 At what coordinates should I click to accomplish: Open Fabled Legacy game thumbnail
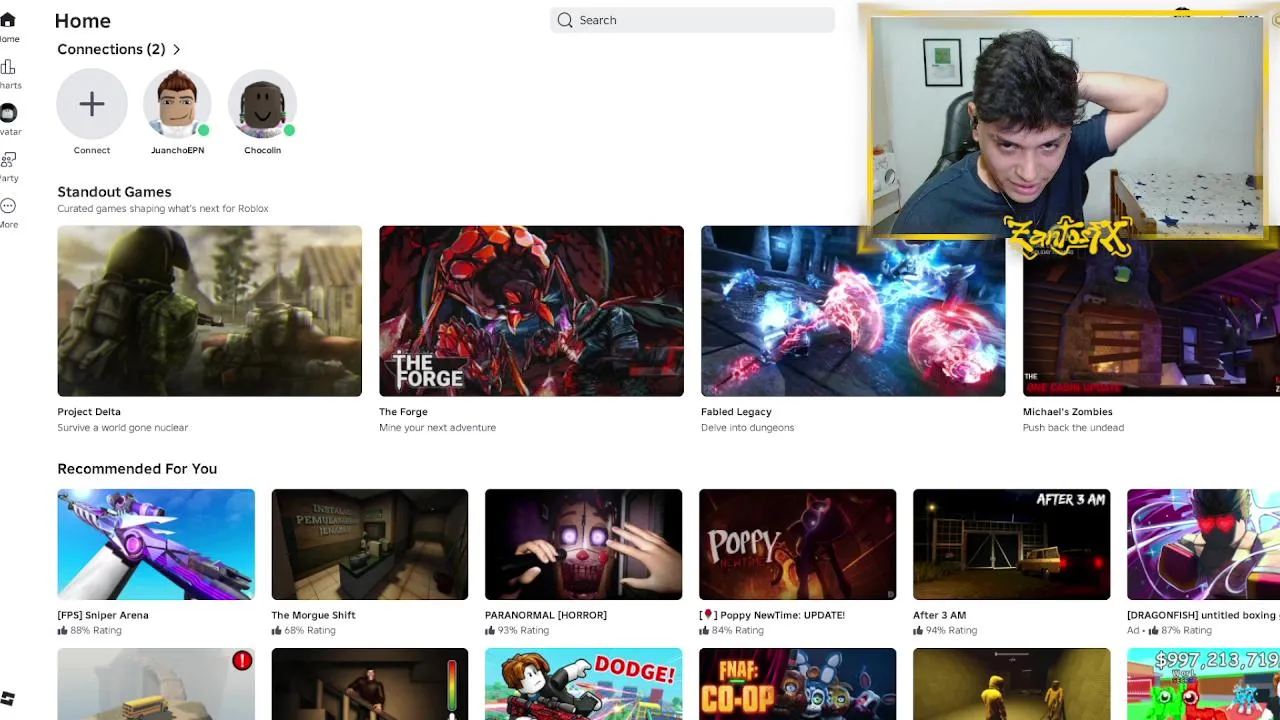[853, 311]
